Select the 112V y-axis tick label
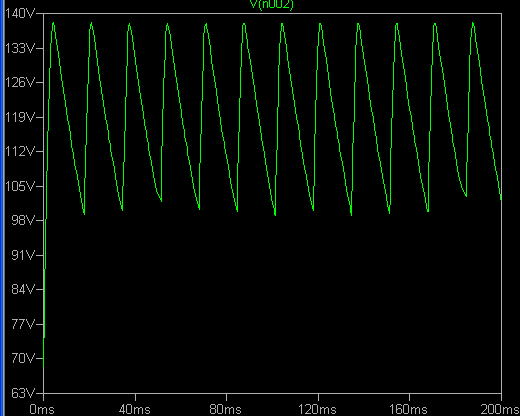The width and height of the screenshot is (520, 416). tap(20, 152)
